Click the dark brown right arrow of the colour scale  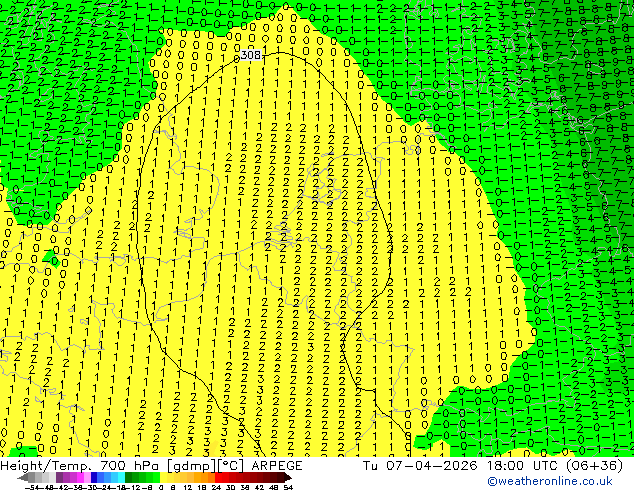point(288,477)
